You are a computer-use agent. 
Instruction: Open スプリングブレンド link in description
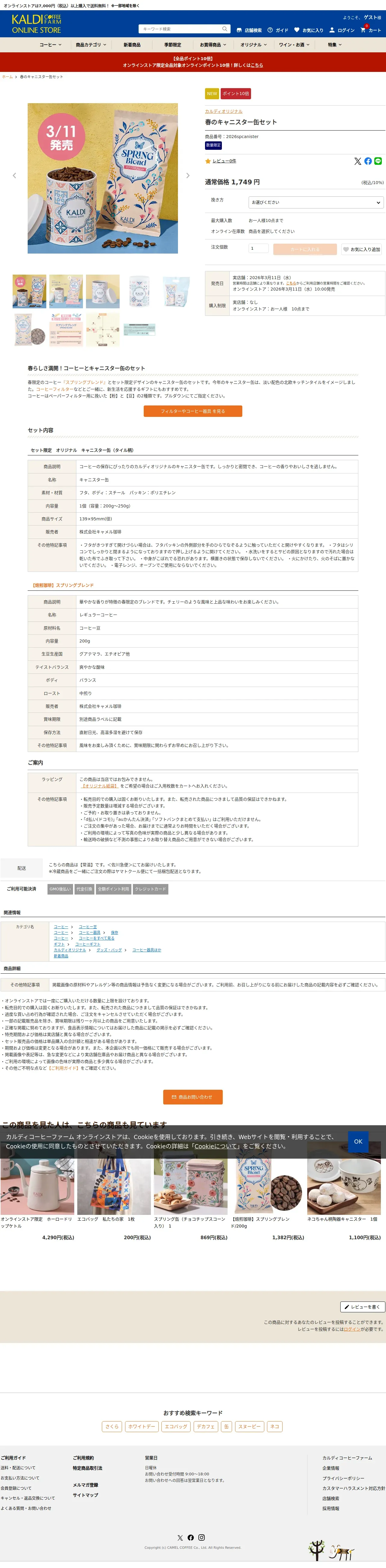coord(84,382)
